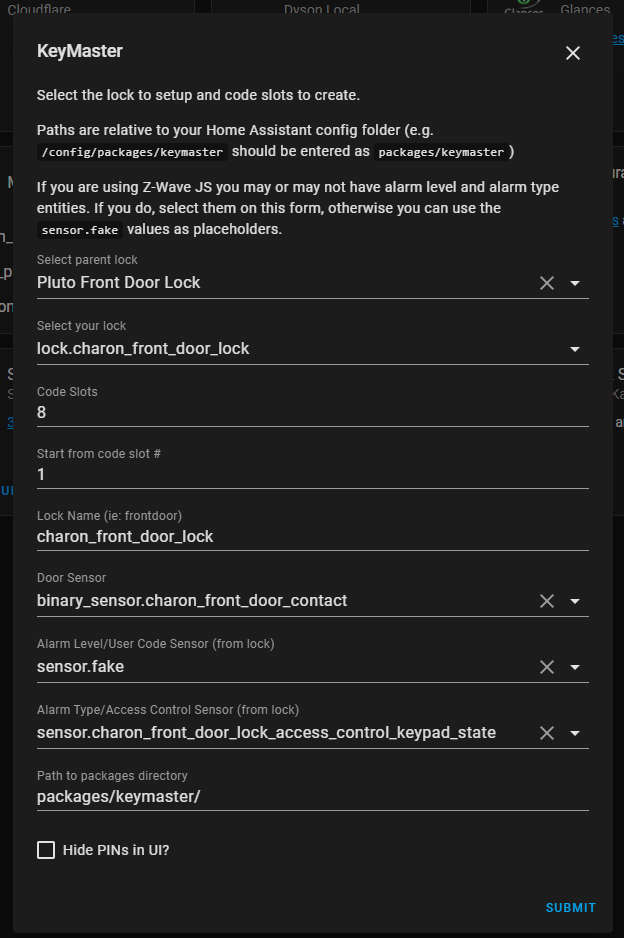Select the Dyson Local entry in the background
624x938 pixels.
(x=322, y=9)
